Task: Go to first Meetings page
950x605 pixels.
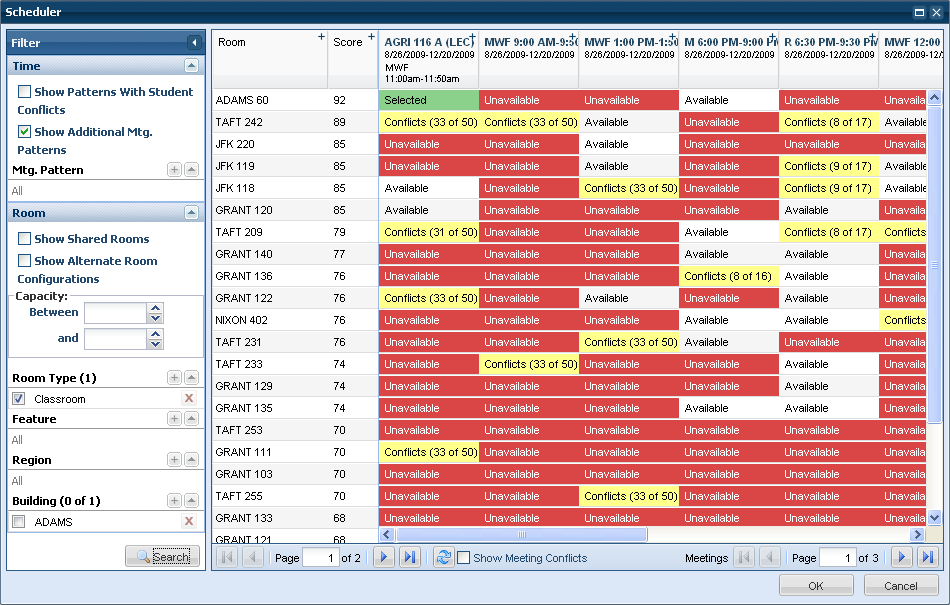Action: [x=744, y=557]
